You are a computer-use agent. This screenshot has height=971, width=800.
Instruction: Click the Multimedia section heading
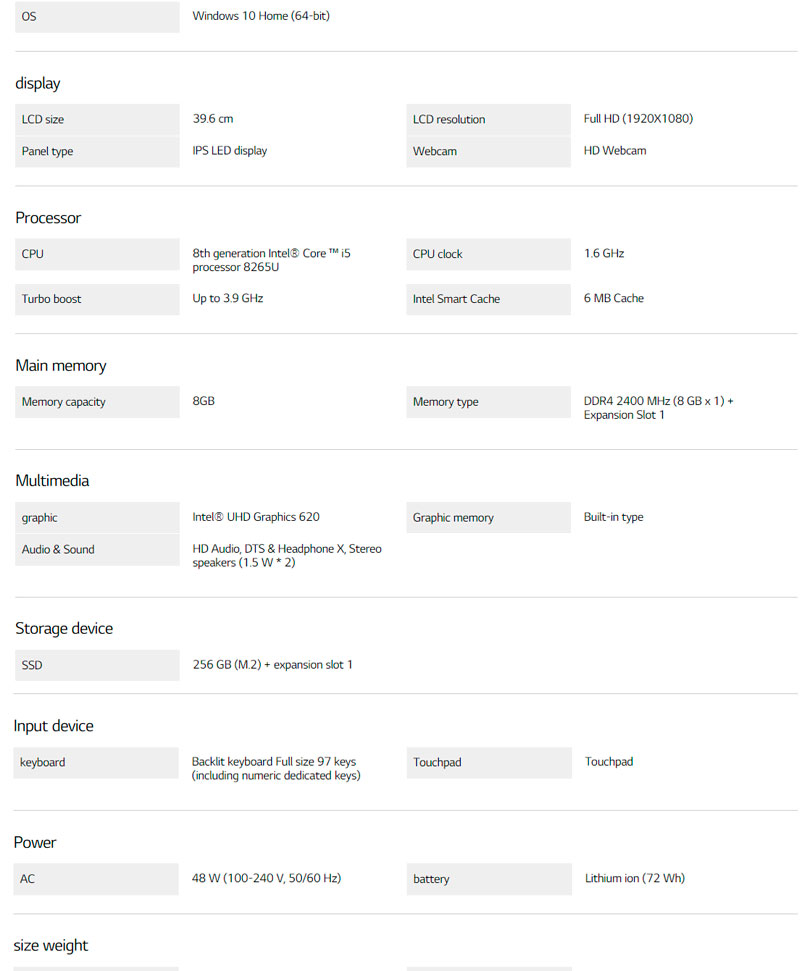[52, 481]
